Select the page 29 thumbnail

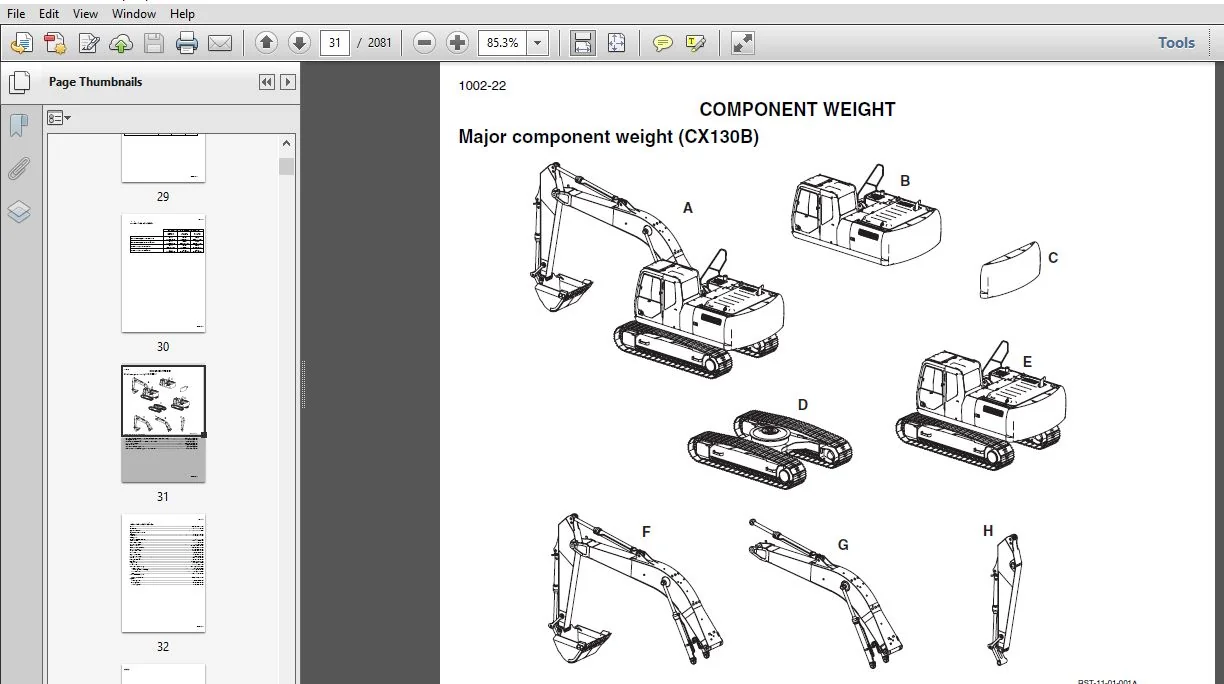pyautogui.click(x=163, y=158)
